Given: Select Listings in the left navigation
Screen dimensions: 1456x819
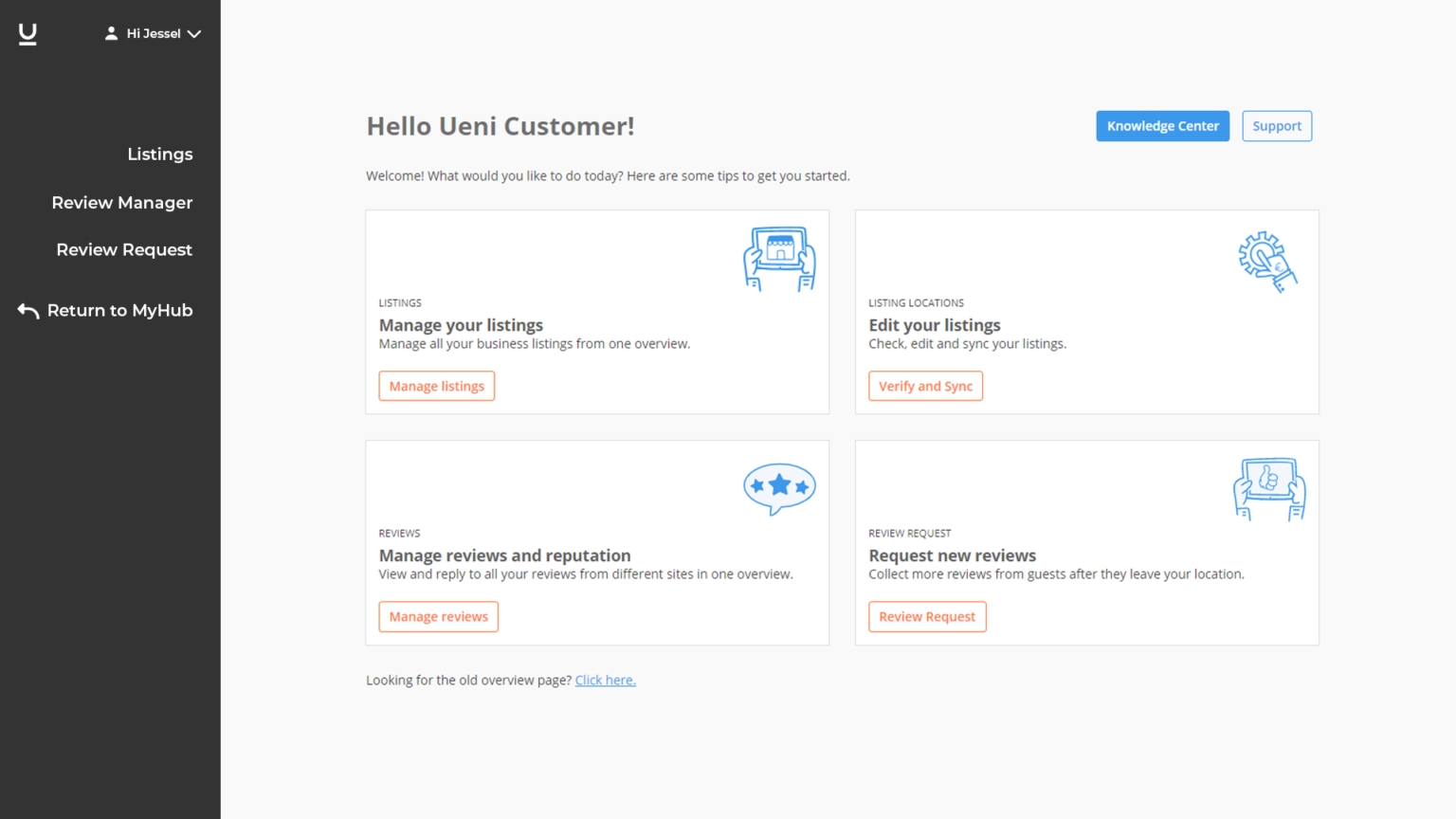Looking at the screenshot, I should click(x=159, y=154).
